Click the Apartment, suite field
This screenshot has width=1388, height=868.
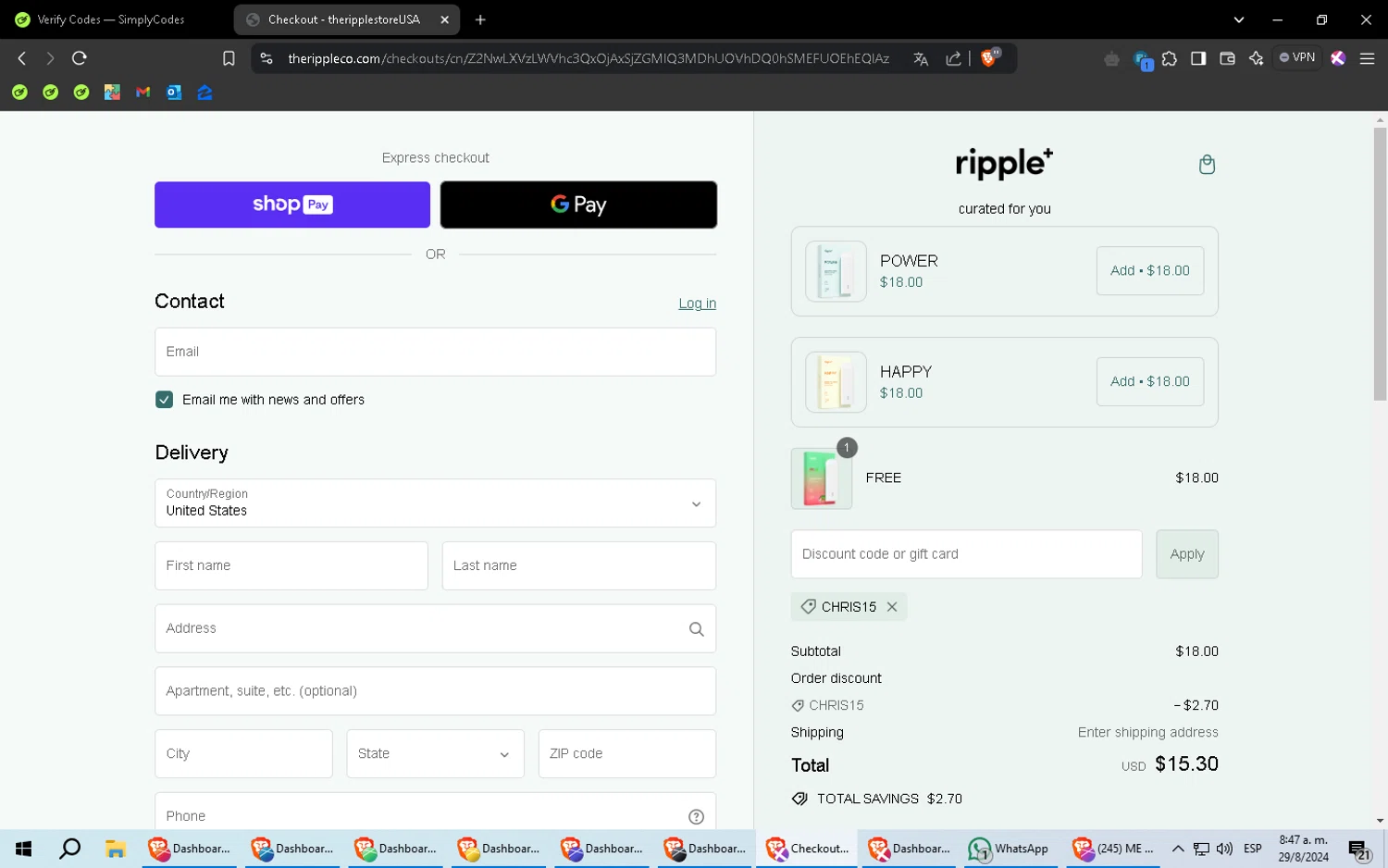coord(435,691)
